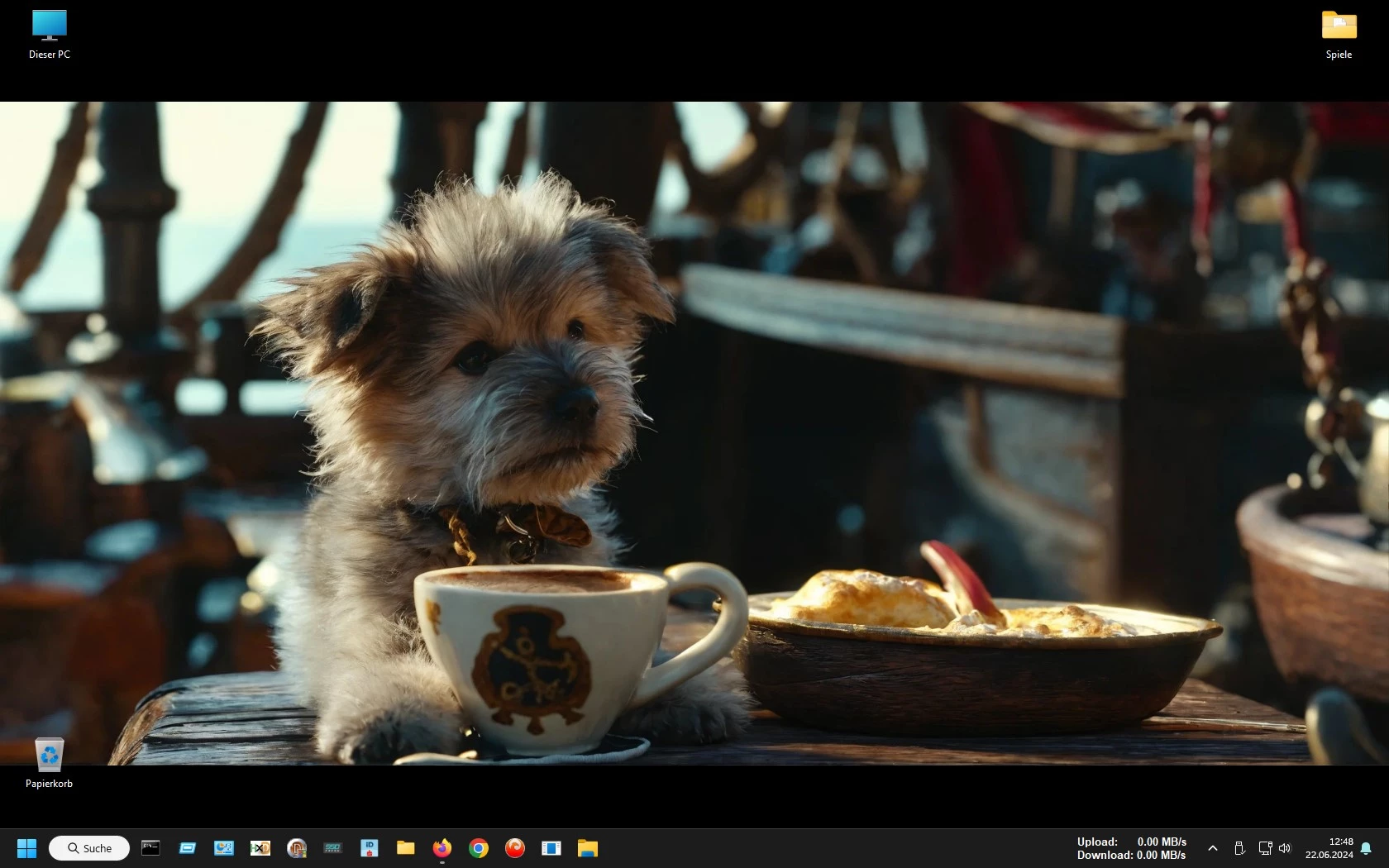Image resolution: width=1389 pixels, height=868 pixels.
Task: Open the blue window app beside command prompt
Action: point(188,848)
